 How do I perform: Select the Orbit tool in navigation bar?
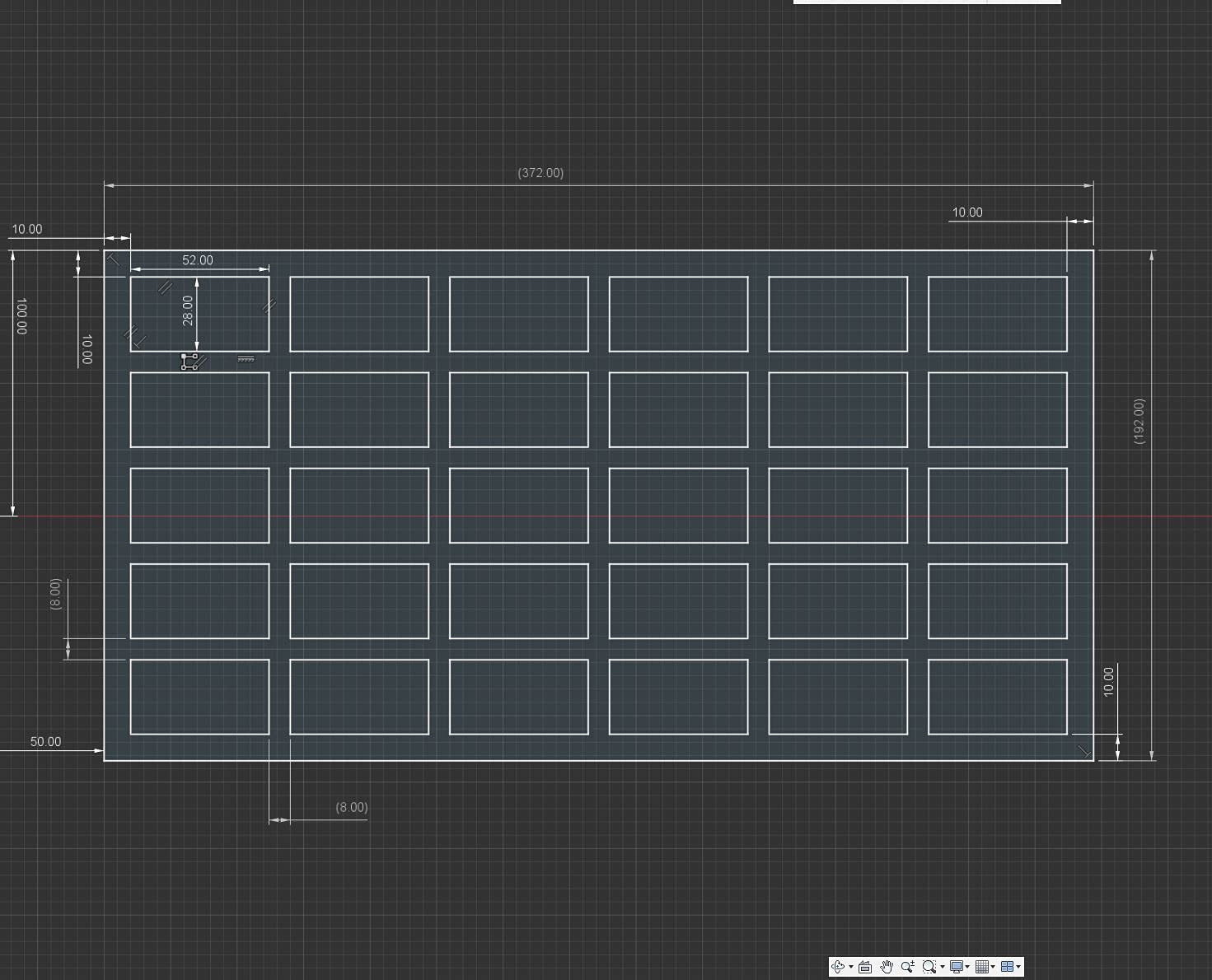(838, 967)
